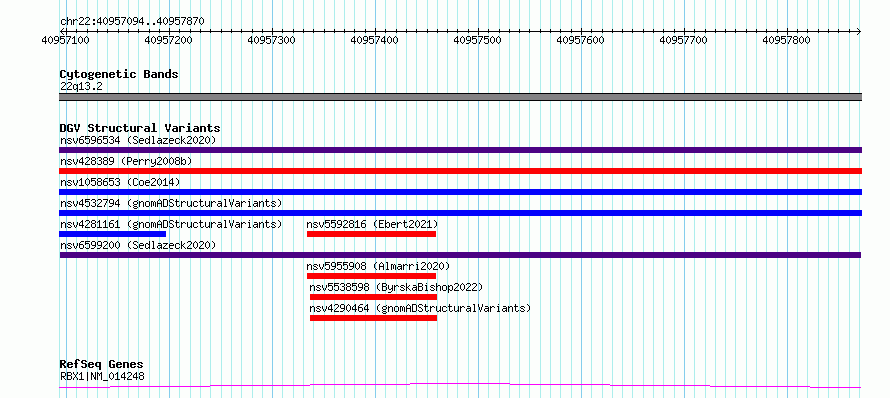This screenshot has height=398, width=890.
Task: Click ruler position 40957300
Action: click(x=272, y=40)
